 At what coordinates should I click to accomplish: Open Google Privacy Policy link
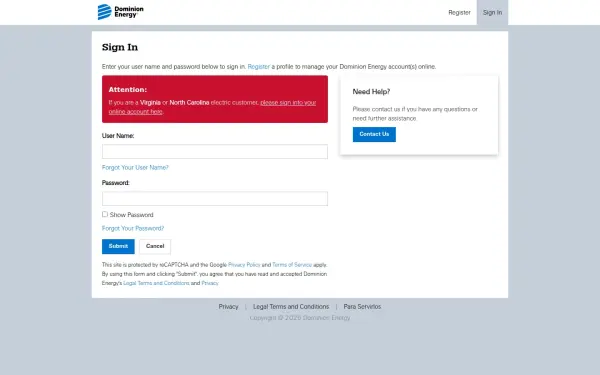tap(244, 265)
